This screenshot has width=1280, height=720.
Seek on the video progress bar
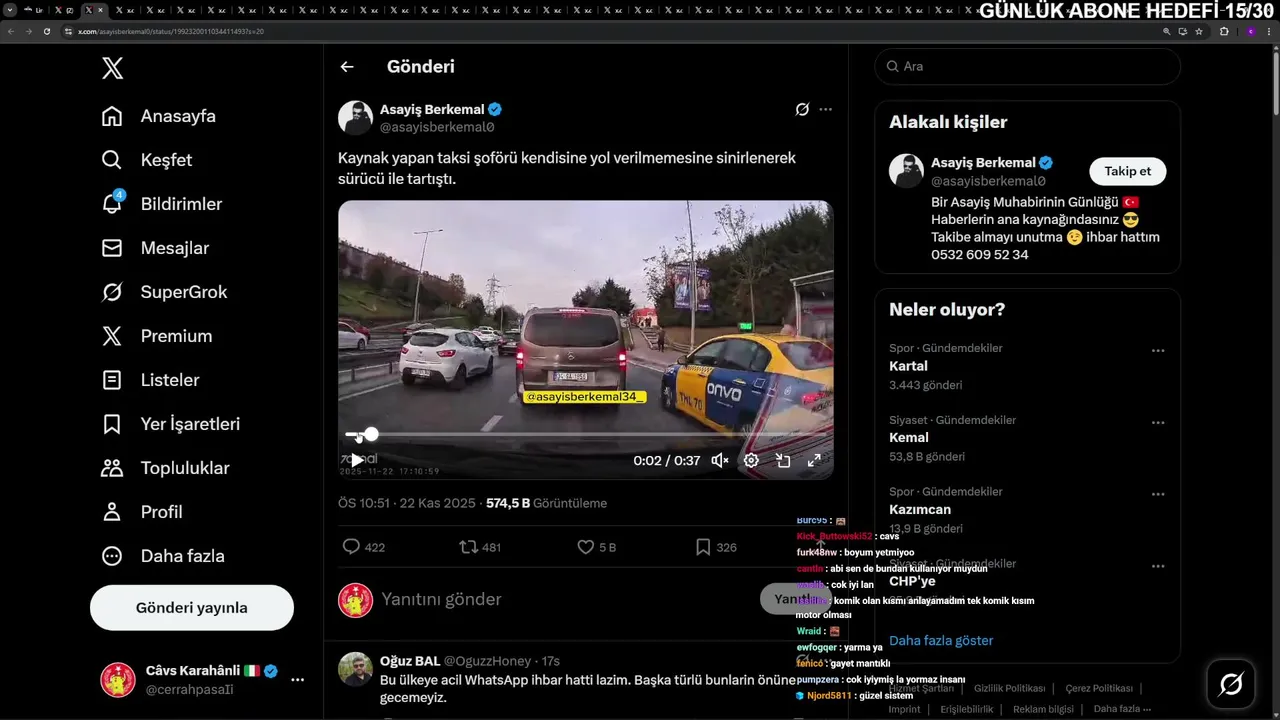click(585, 435)
